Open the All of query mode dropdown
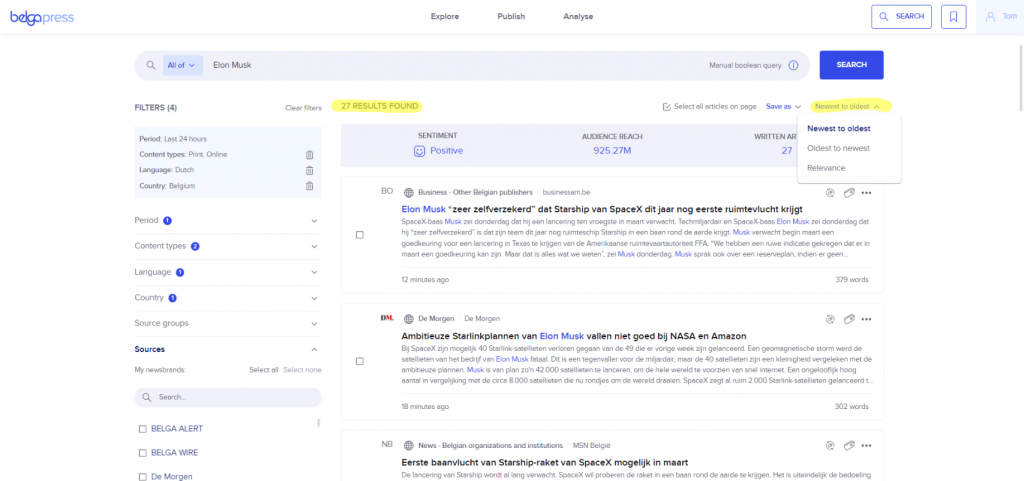1024x481 pixels. 183,65
